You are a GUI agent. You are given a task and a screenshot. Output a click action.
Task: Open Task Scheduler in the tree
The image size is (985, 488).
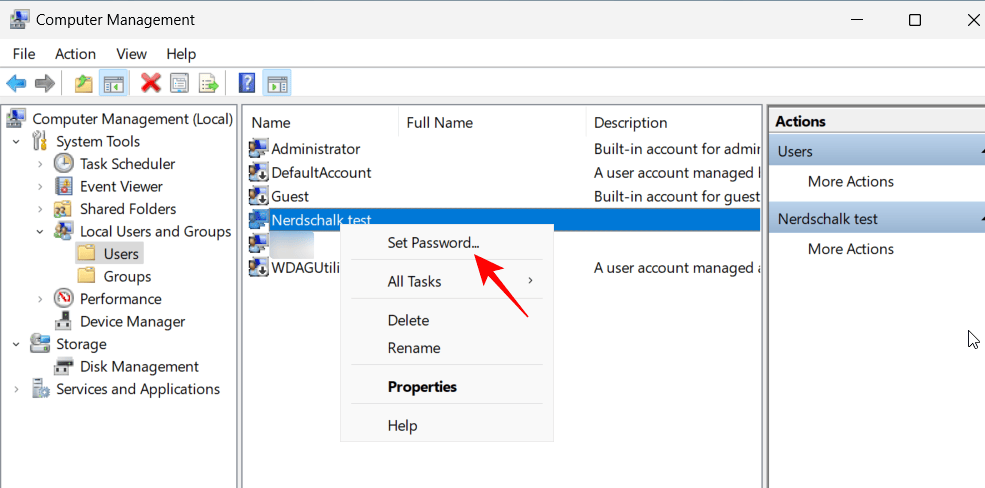[x=127, y=164]
